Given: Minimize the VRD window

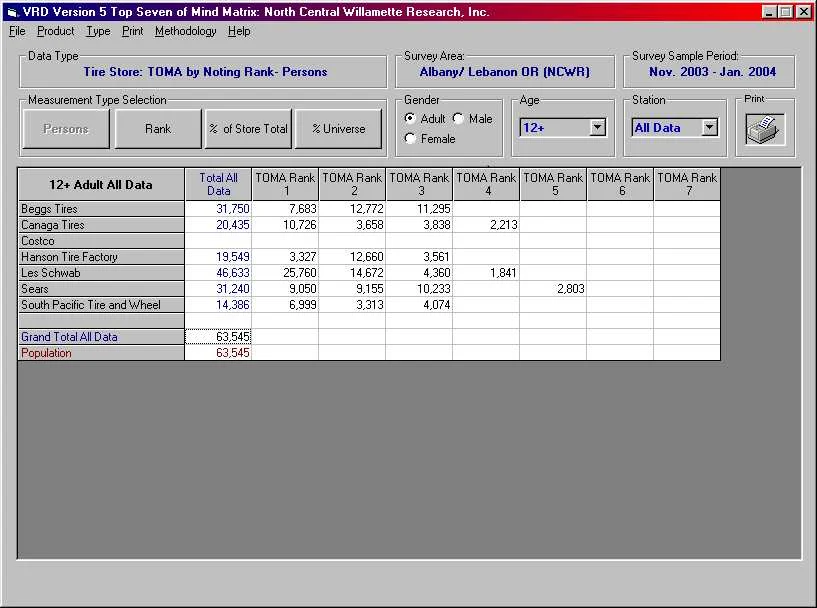Looking at the screenshot, I should 769,12.
